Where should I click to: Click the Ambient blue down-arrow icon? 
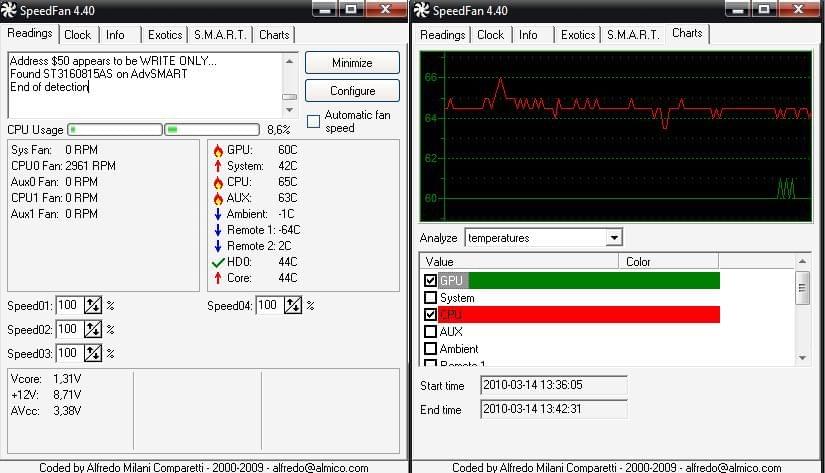point(218,214)
